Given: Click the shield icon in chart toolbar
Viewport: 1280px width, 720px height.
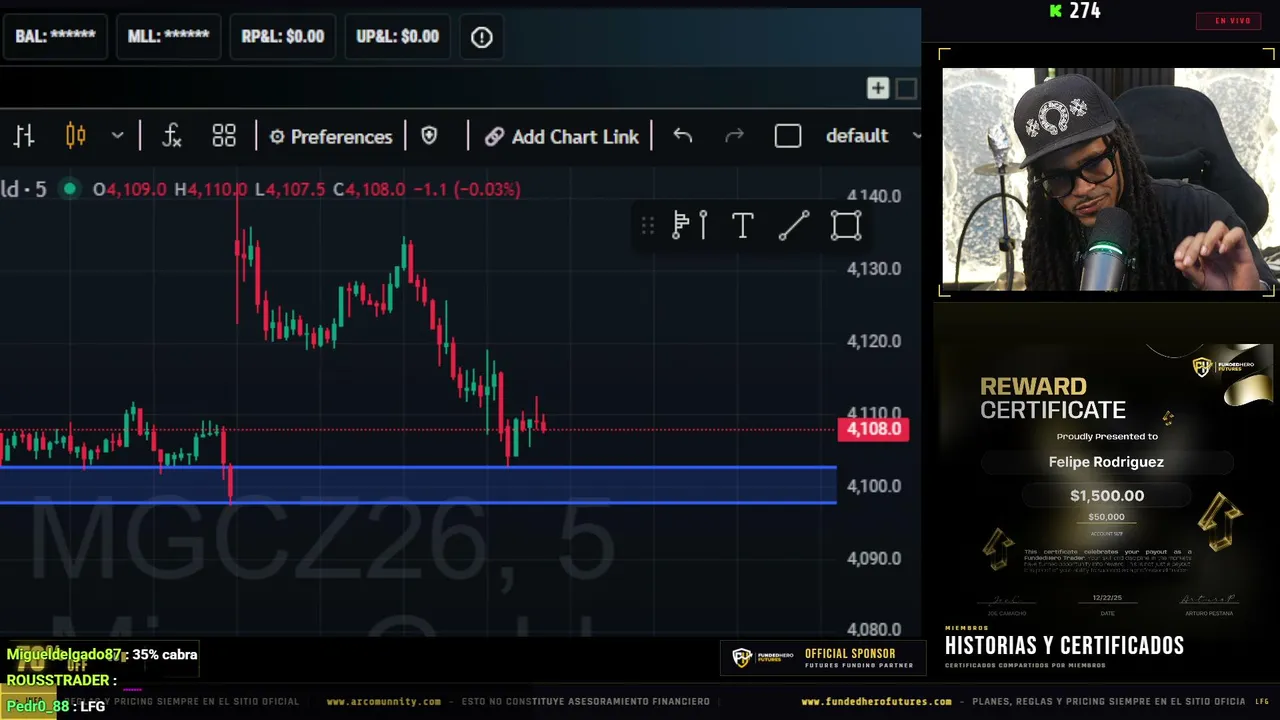Looking at the screenshot, I should (429, 136).
